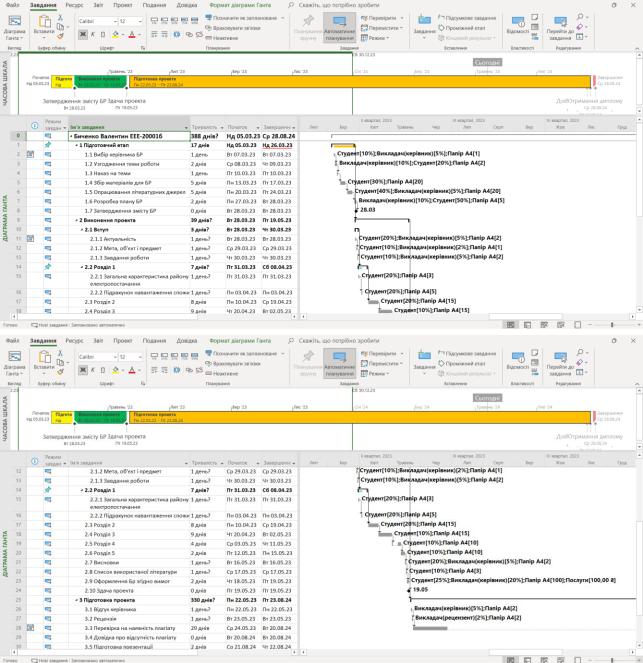Click Відомості task information icon in top window
Viewport: 643px width, 663px height.
click(x=517, y=23)
